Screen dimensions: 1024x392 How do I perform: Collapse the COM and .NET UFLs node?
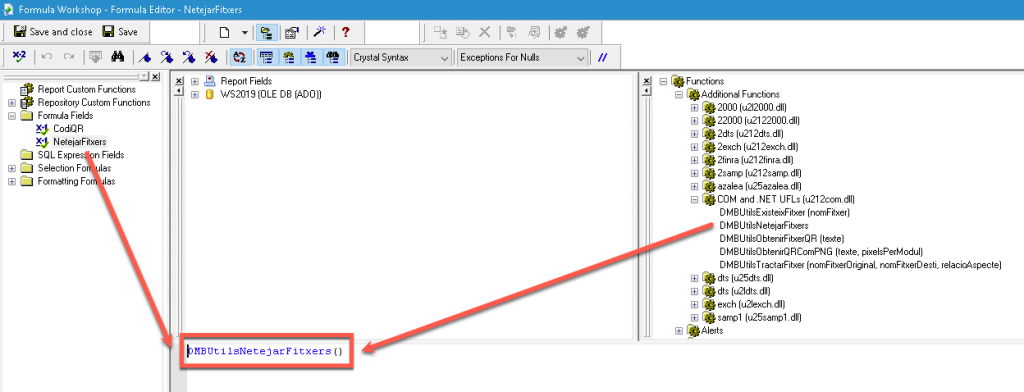694,199
